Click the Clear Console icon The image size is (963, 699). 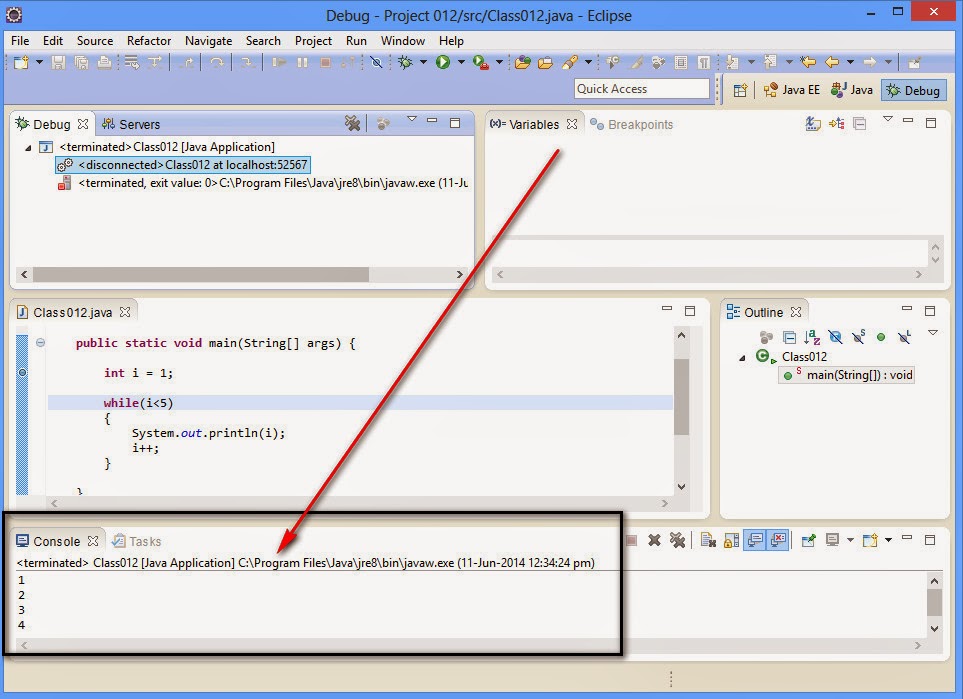[706, 541]
